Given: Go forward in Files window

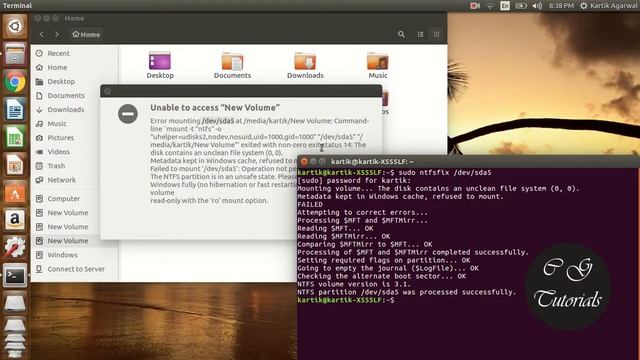Looking at the screenshot, I should click(x=57, y=35).
